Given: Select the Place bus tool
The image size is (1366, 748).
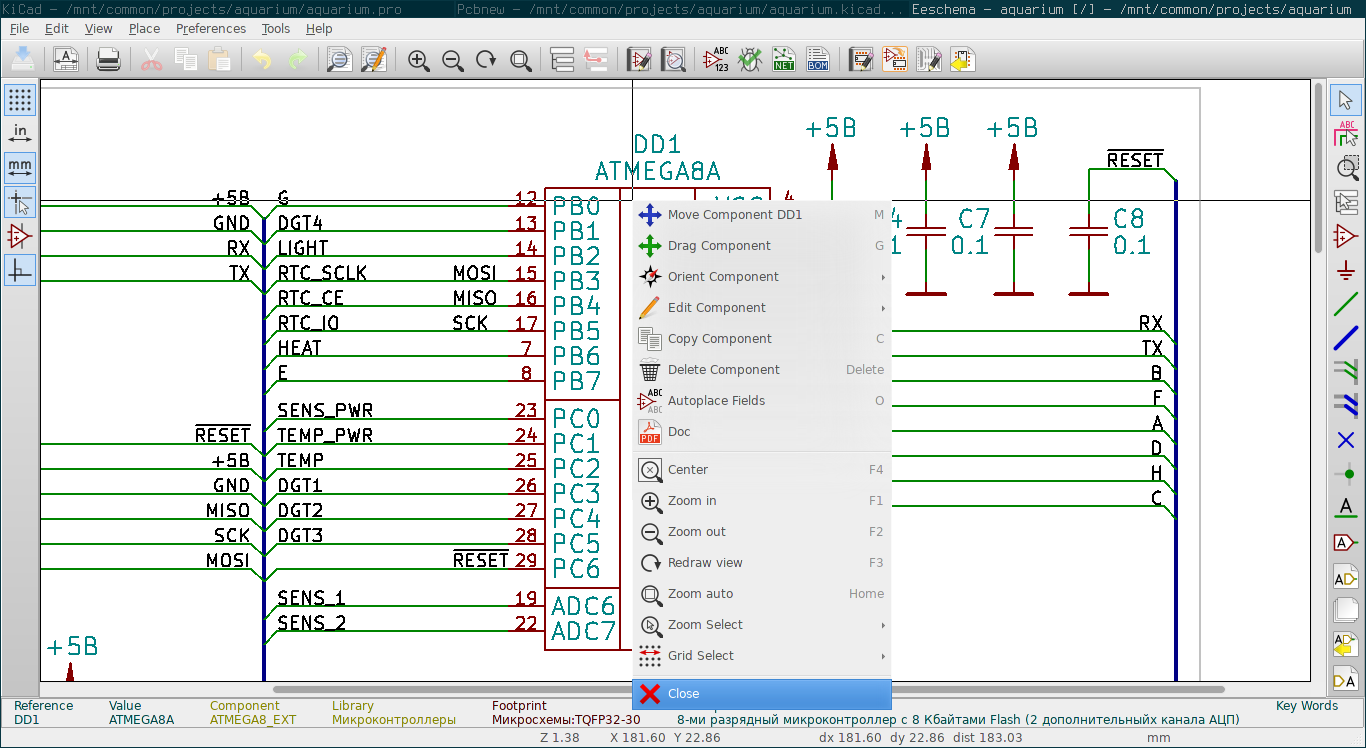Looking at the screenshot, I should tap(1345, 338).
